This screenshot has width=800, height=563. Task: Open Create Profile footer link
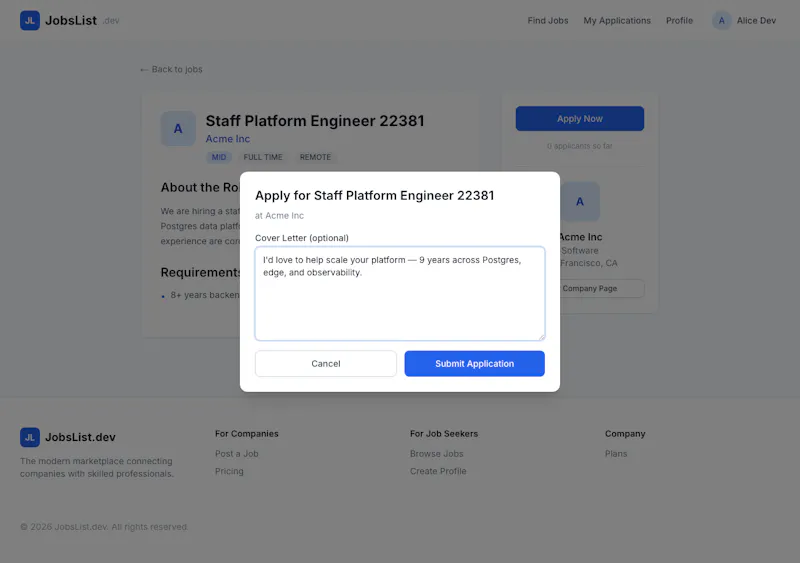(x=438, y=471)
